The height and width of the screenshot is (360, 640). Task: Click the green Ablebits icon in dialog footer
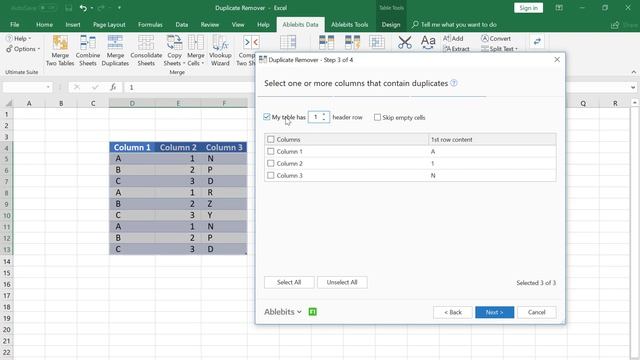tap(313, 312)
